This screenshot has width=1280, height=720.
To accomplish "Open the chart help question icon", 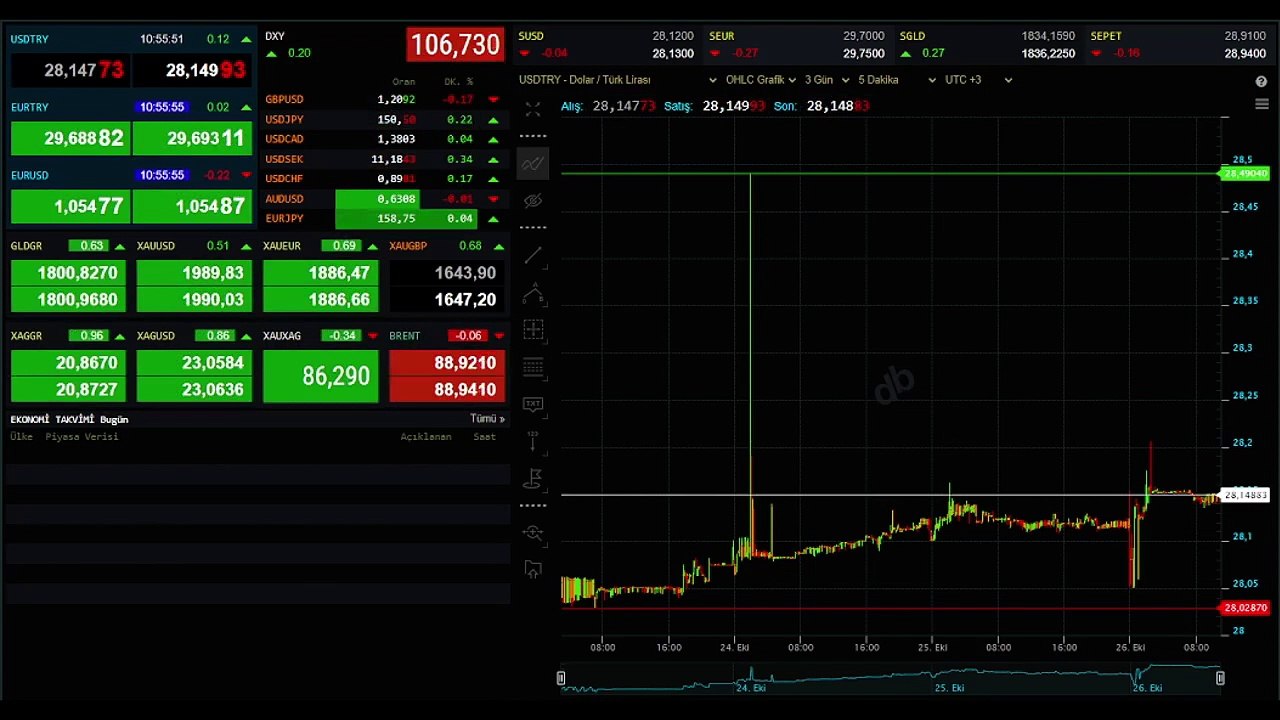I will (1261, 81).
